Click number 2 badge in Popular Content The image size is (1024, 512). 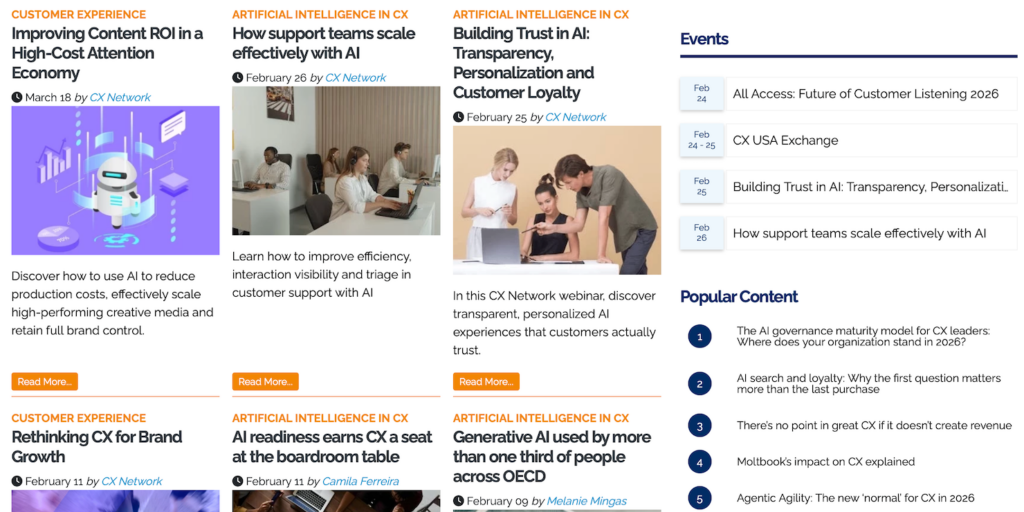[699, 384]
